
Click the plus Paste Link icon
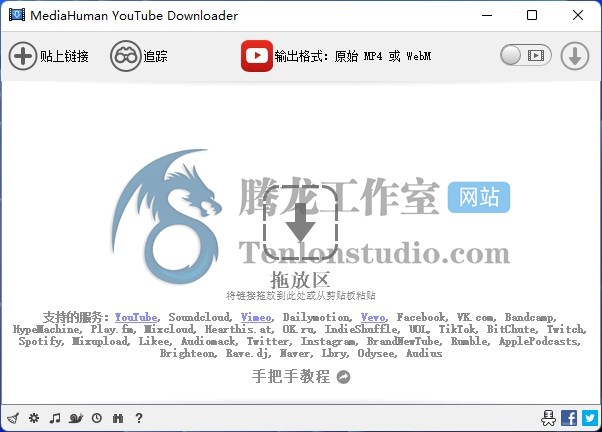click(23, 56)
